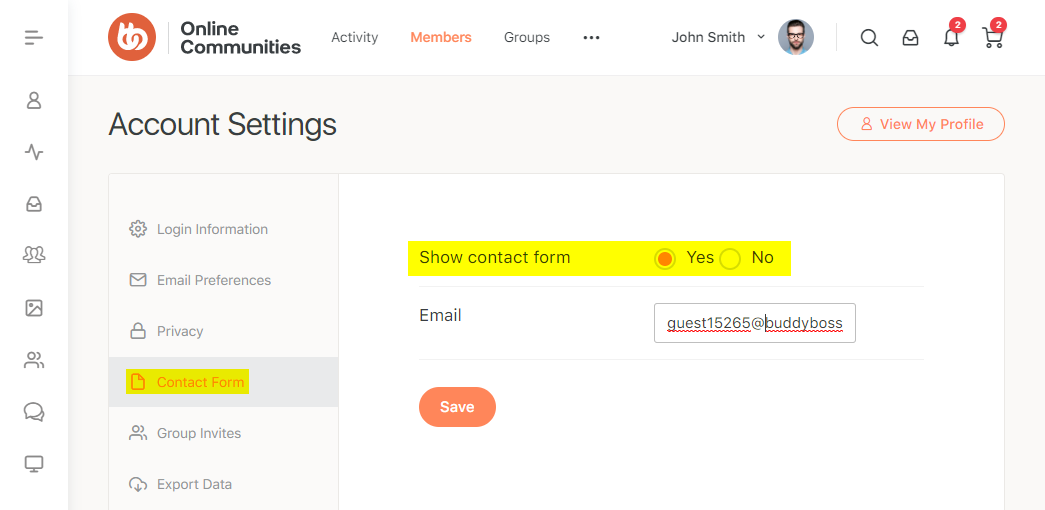Screen dimensions: 1045x510
Task: Click the search magnifier icon in header
Action: click(x=869, y=38)
